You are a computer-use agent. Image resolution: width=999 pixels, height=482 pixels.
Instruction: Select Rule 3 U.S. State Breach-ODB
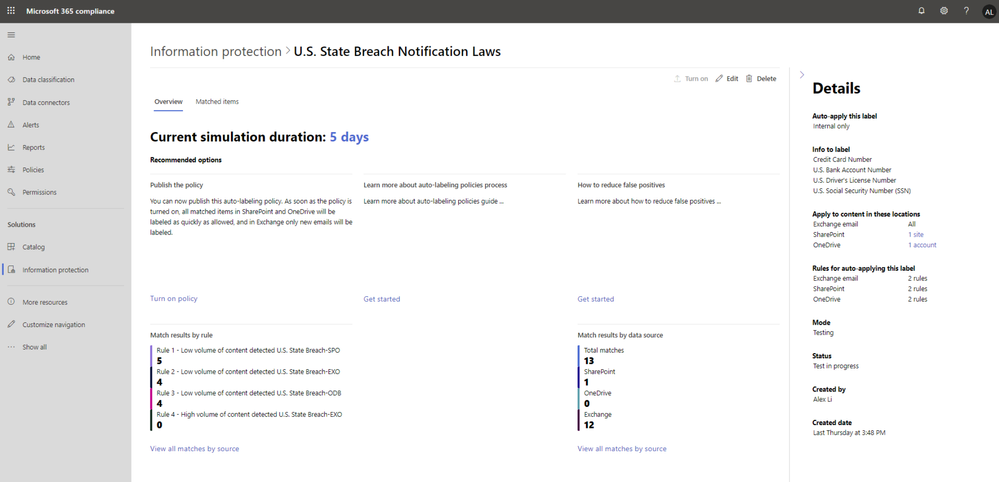248,393
